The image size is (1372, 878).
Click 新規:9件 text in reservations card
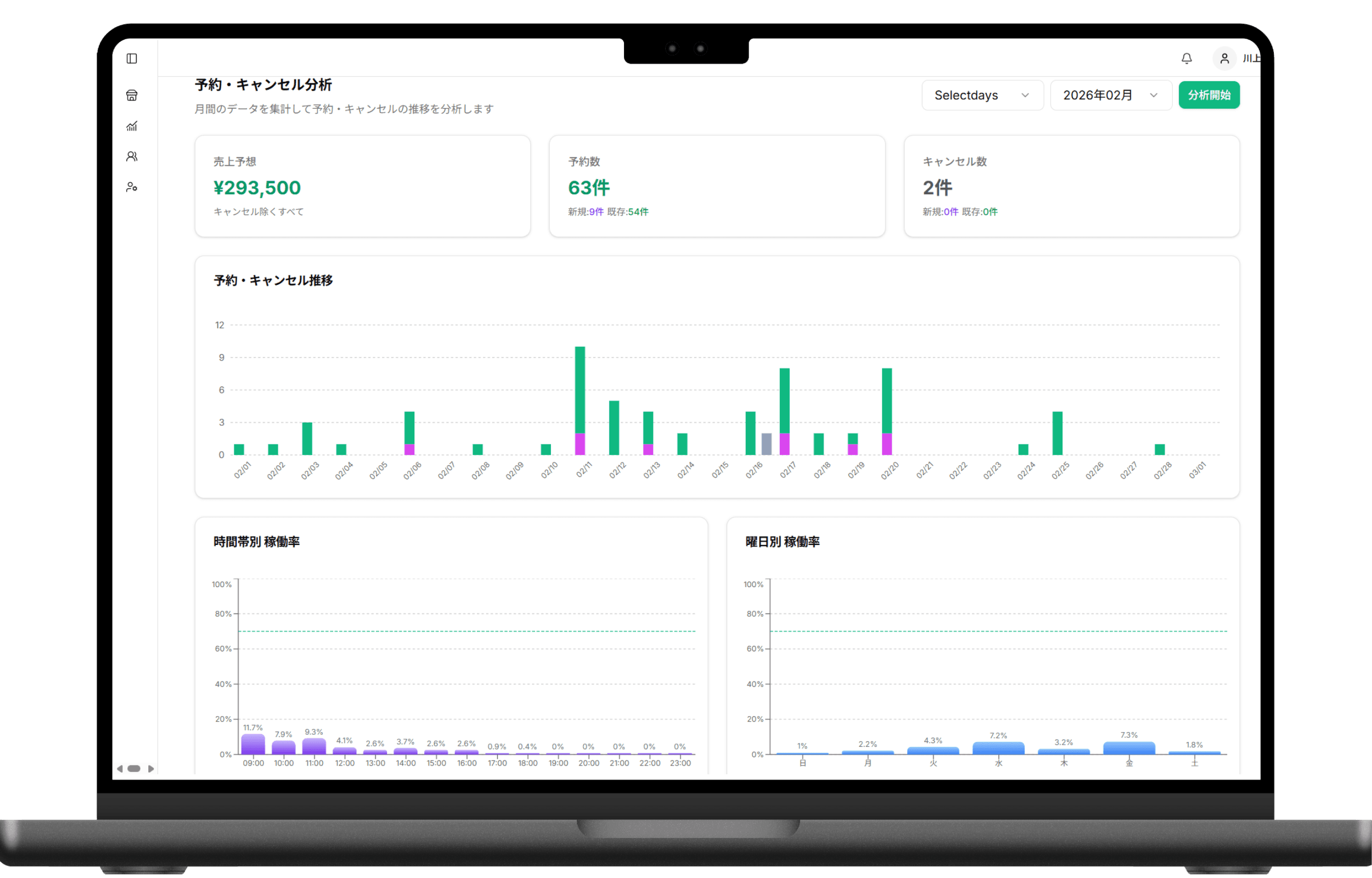click(586, 211)
